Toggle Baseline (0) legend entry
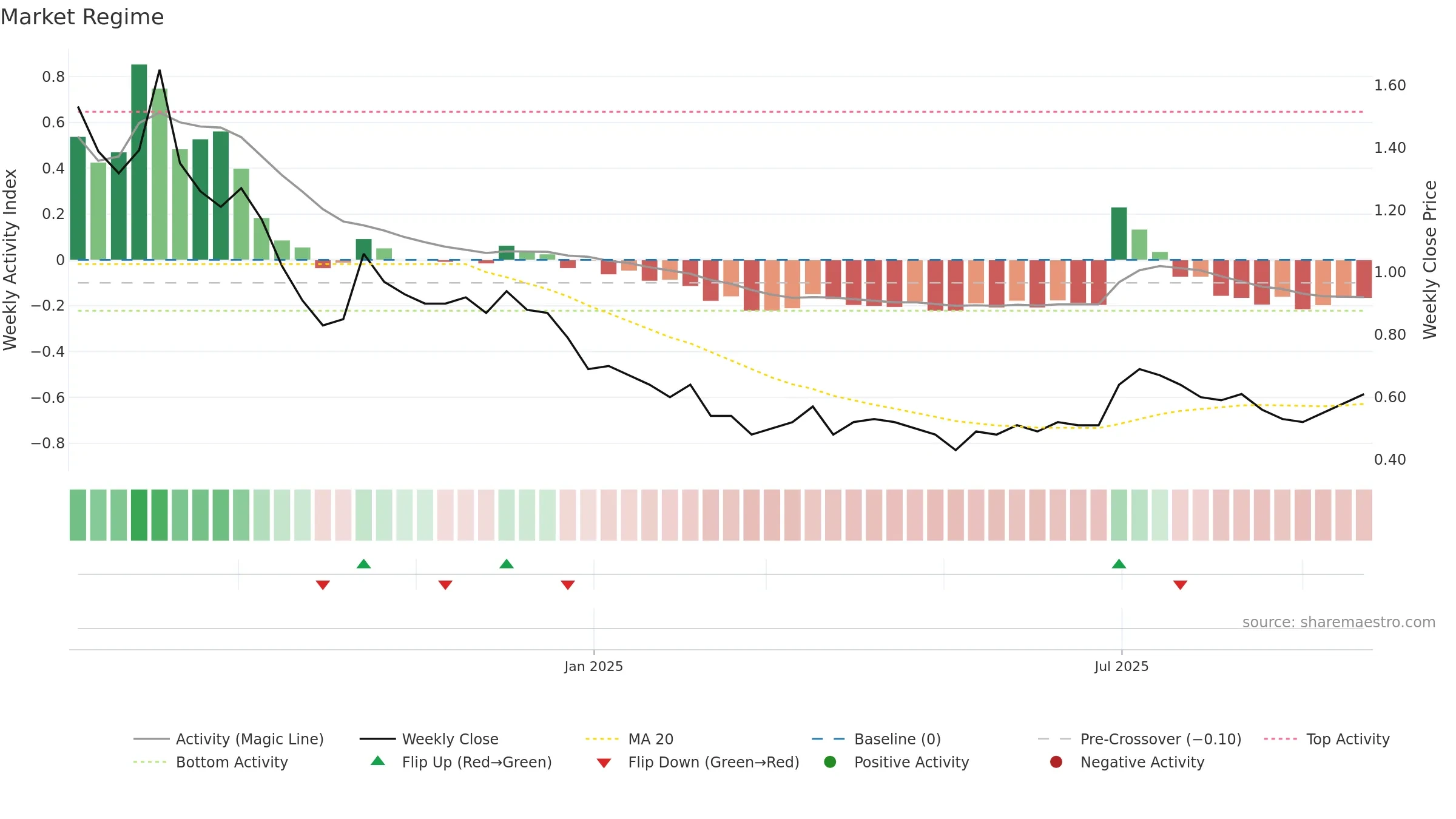Screen dimensions: 1456x819 [876, 739]
